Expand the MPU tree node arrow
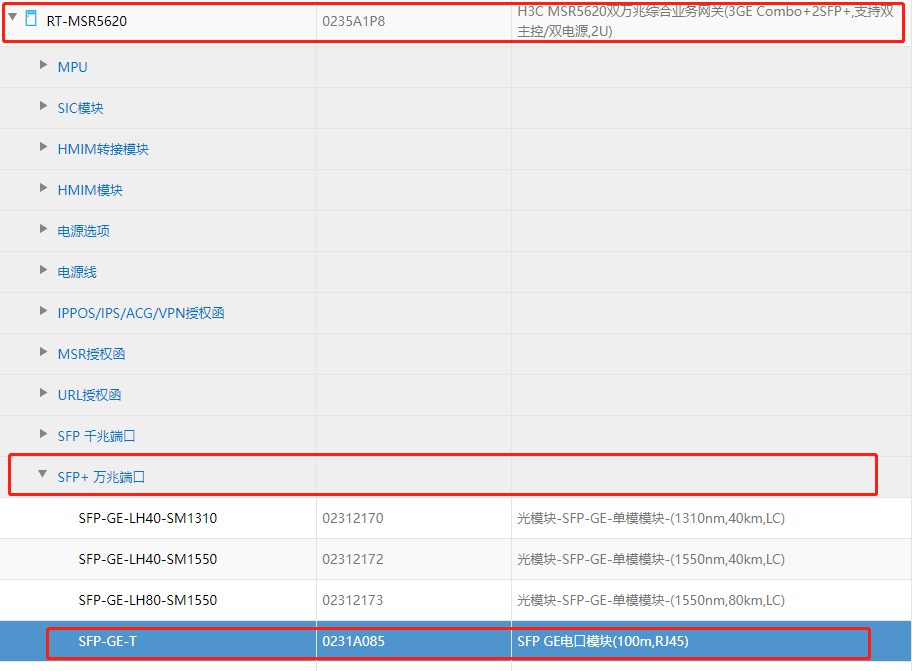912x671 pixels. 43,65
